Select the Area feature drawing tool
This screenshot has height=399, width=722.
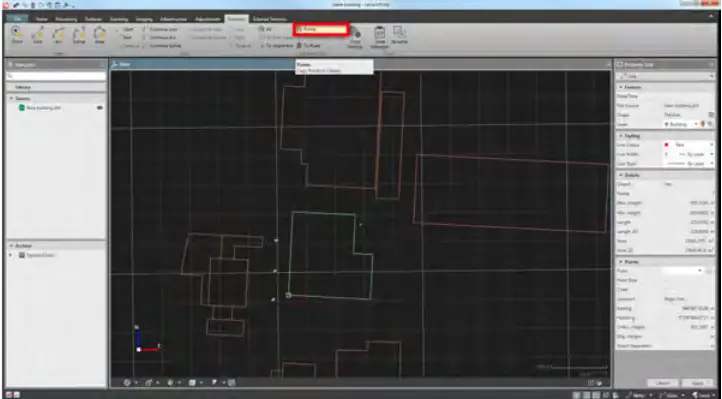point(99,35)
